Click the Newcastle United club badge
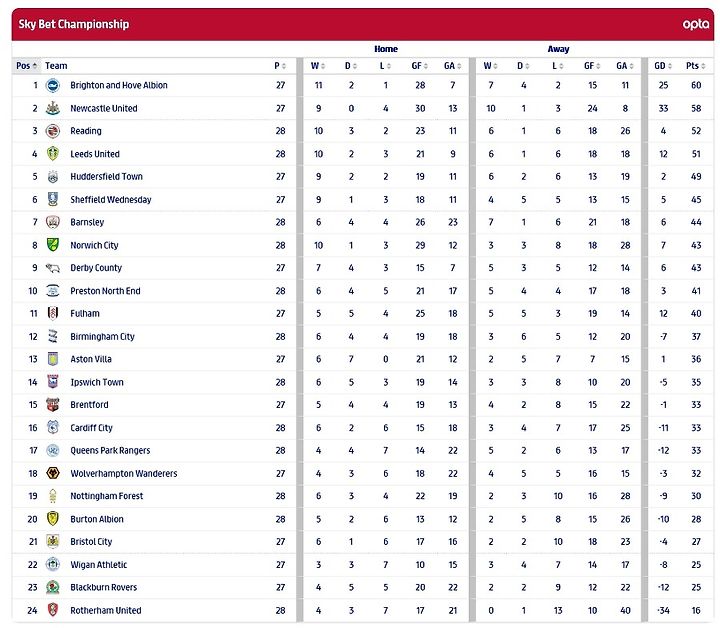Image resolution: width=720 pixels, height=628 pixels. point(53,108)
